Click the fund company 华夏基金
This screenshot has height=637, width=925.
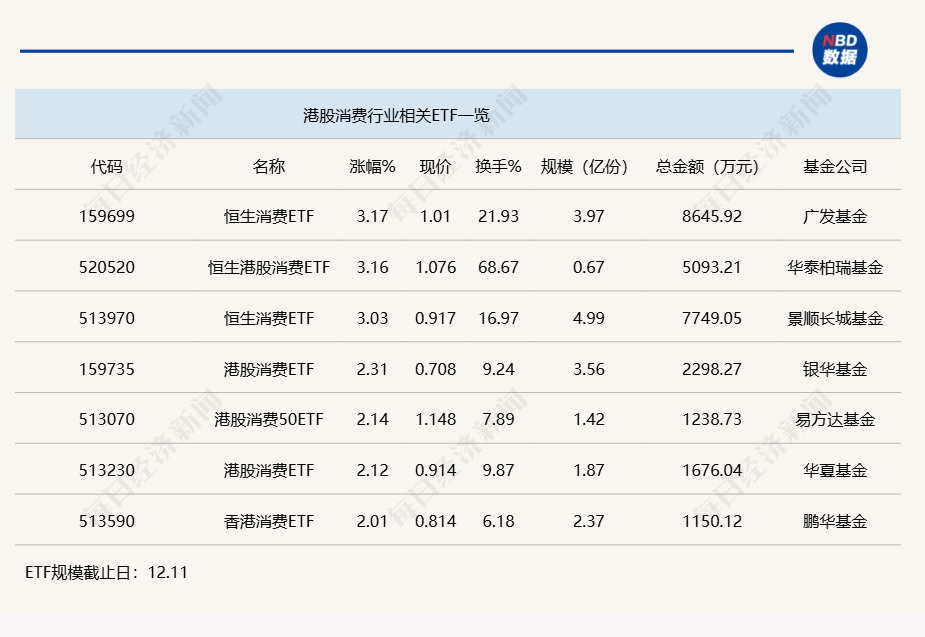pos(835,470)
